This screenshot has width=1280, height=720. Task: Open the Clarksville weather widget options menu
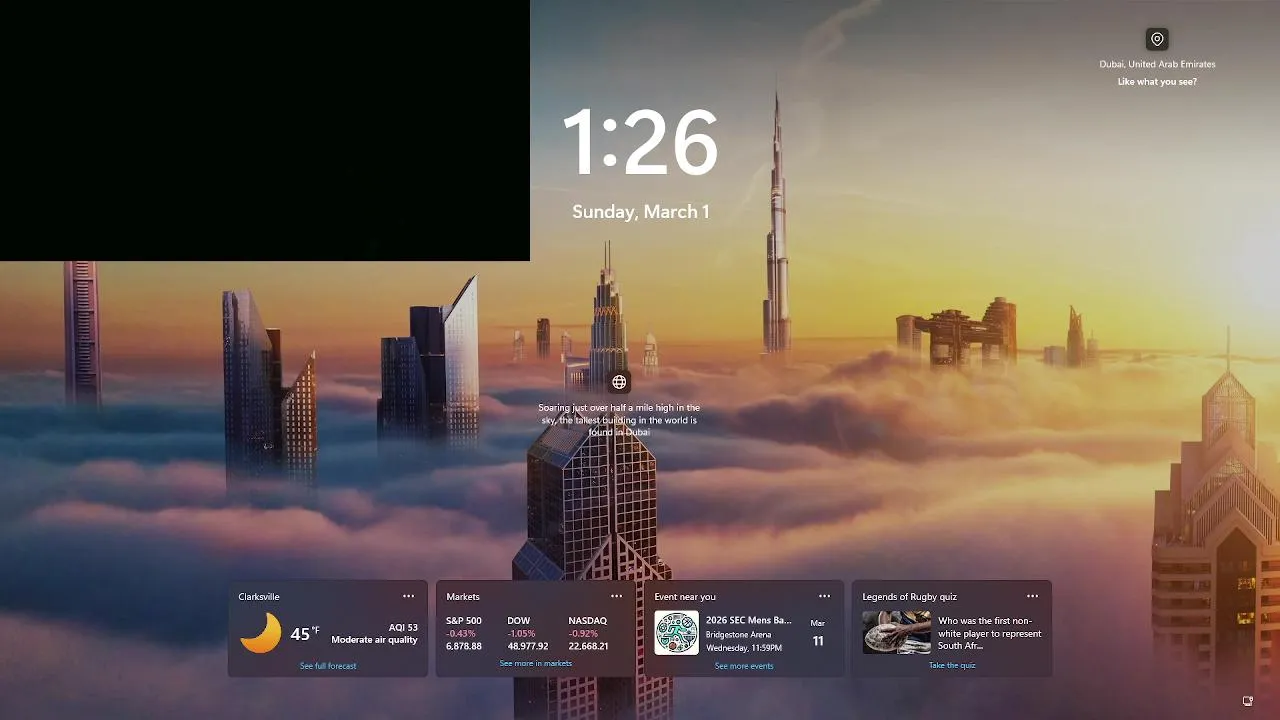(x=408, y=596)
